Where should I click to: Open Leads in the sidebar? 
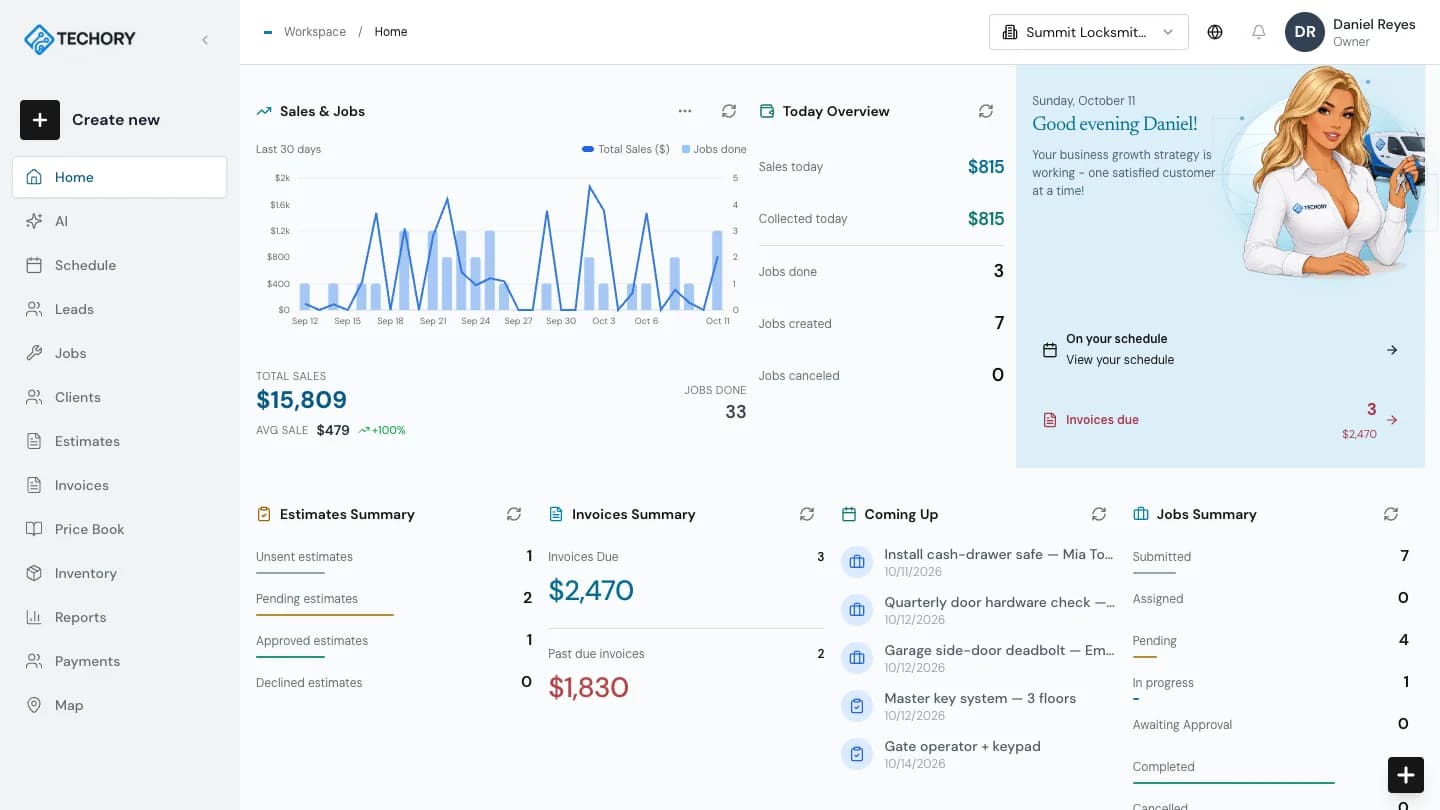(x=120, y=309)
